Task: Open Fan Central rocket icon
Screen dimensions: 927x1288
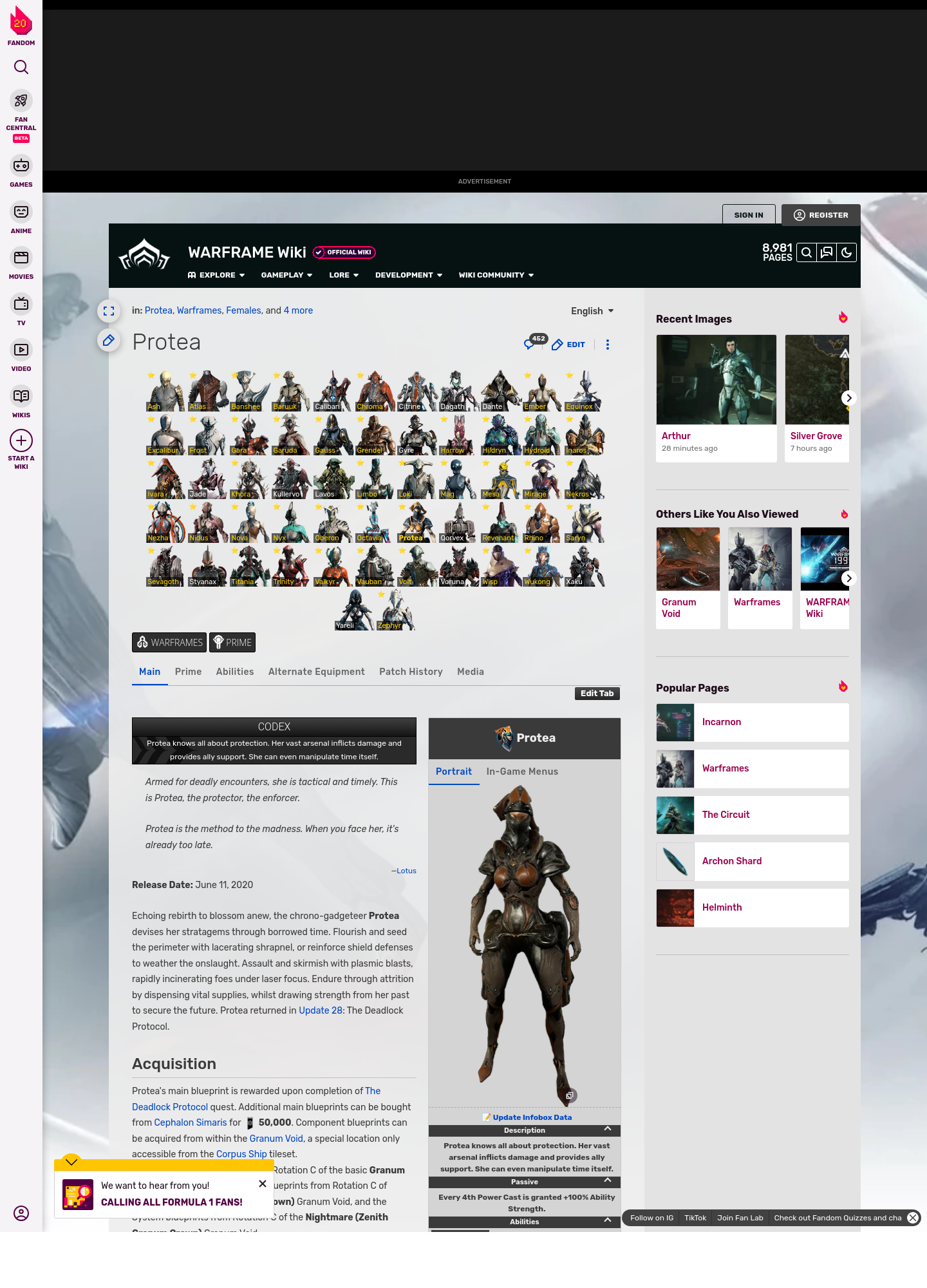Action: [x=21, y=100]
